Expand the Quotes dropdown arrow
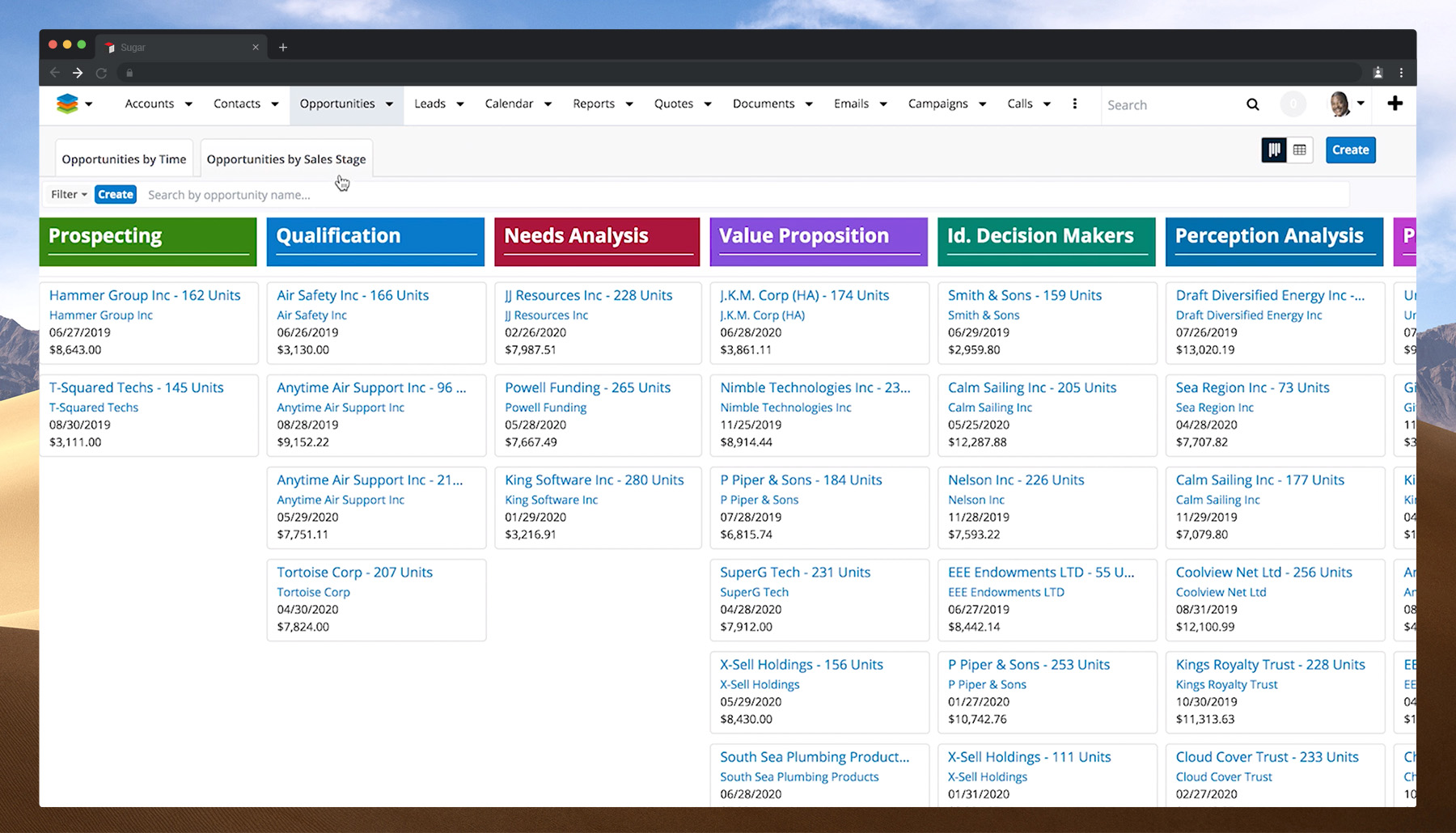Image resolution: width=1456 pixels, height=833 pixels. 708,104
